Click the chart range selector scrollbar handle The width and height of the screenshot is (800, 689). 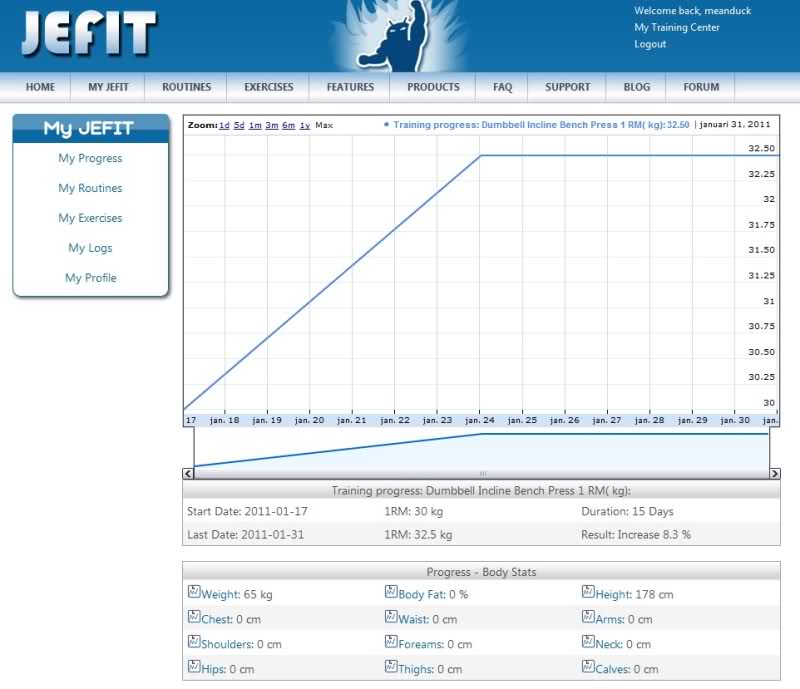coord(482,473)
